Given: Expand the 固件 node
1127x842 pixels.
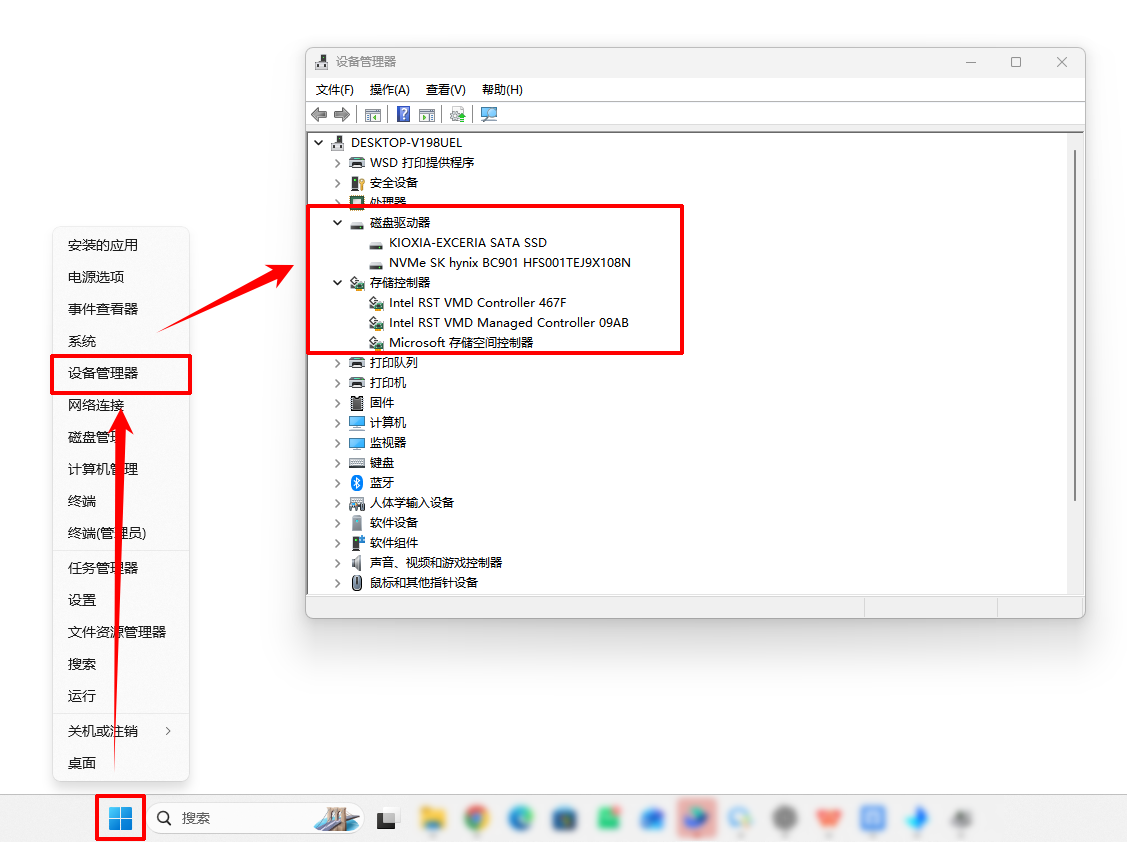Looking at the screenshot, I should [337, 403].
